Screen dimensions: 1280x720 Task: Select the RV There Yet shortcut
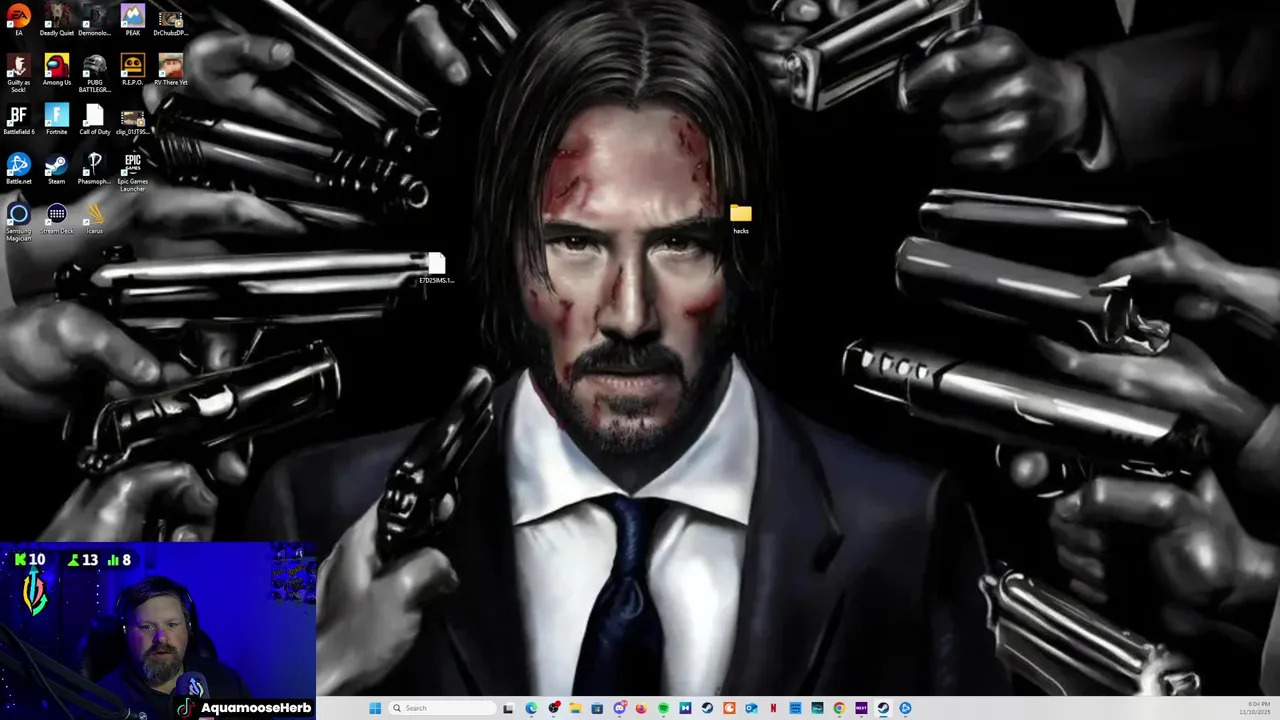click(171, 70)
